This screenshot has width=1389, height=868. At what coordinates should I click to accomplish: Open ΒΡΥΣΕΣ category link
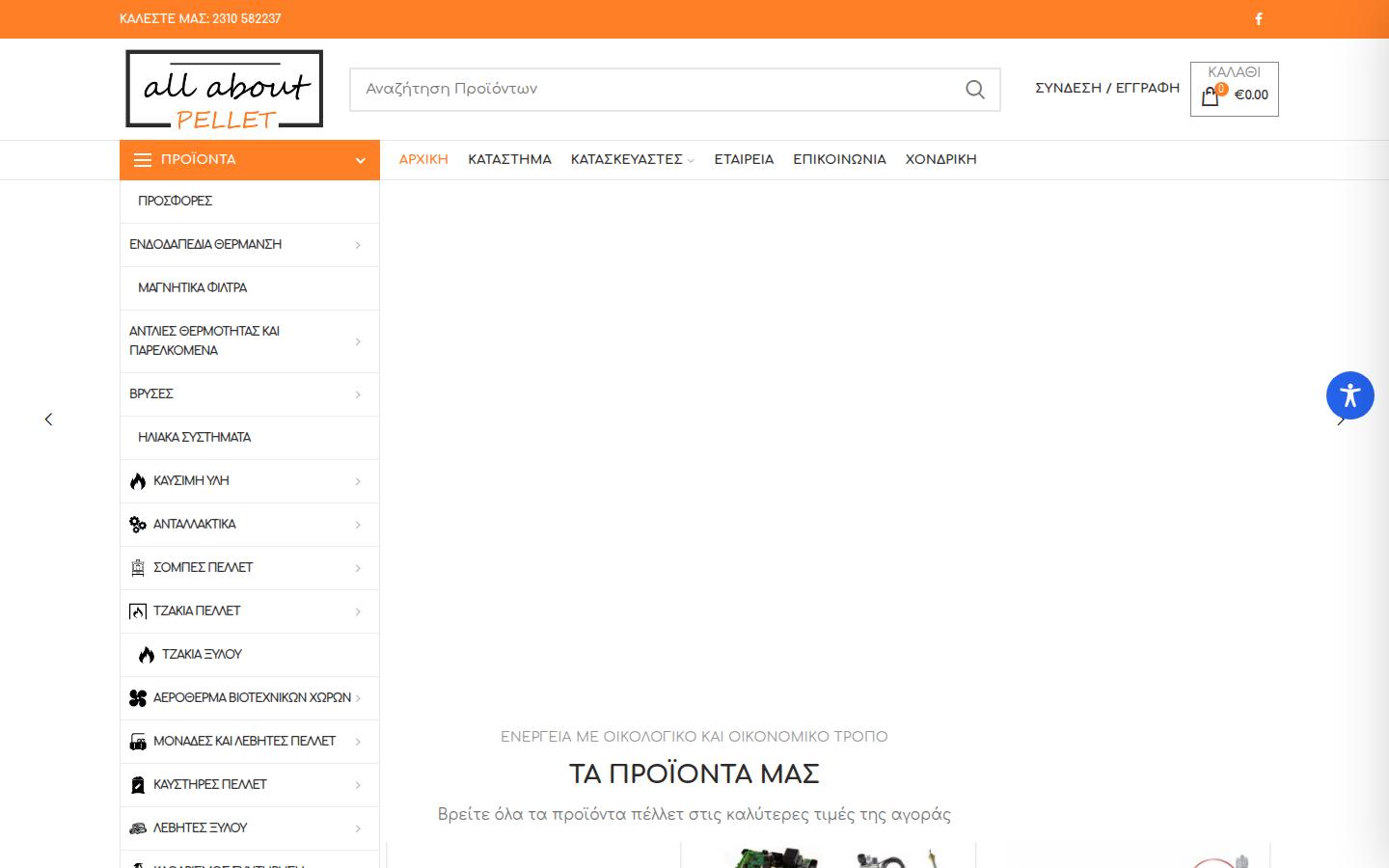pyautogui.click(x=151, y=393)
